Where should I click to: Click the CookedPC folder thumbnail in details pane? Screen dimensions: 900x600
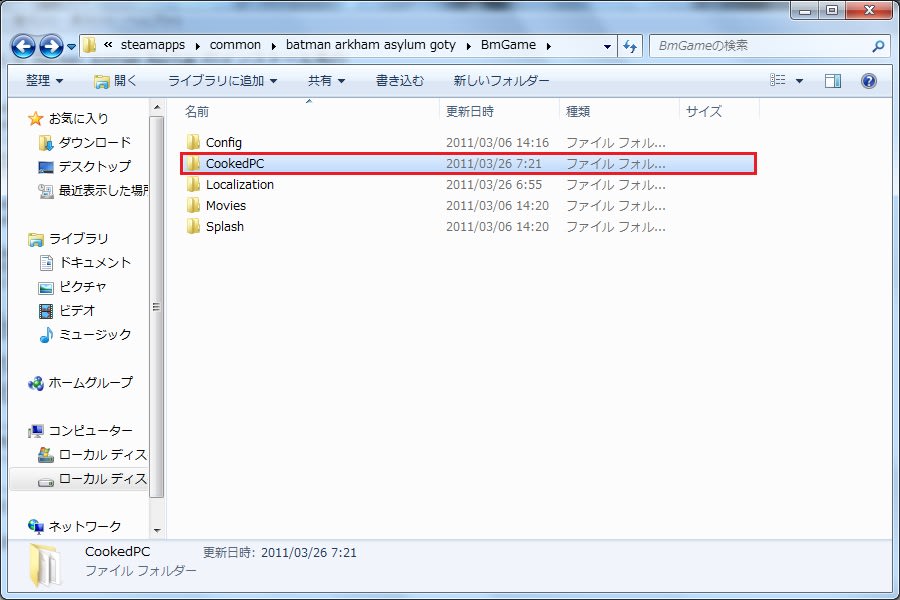(x=45, y=566)
